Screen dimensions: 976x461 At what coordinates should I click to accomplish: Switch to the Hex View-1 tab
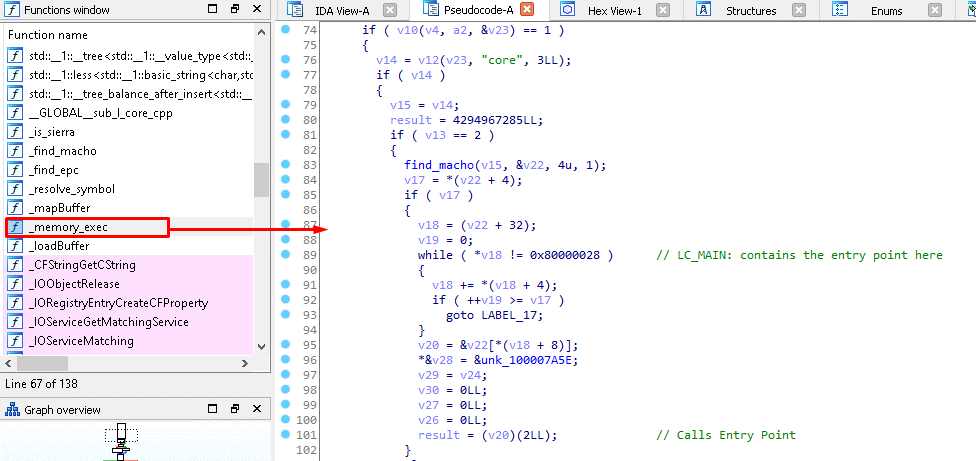[x=615, y=11]
